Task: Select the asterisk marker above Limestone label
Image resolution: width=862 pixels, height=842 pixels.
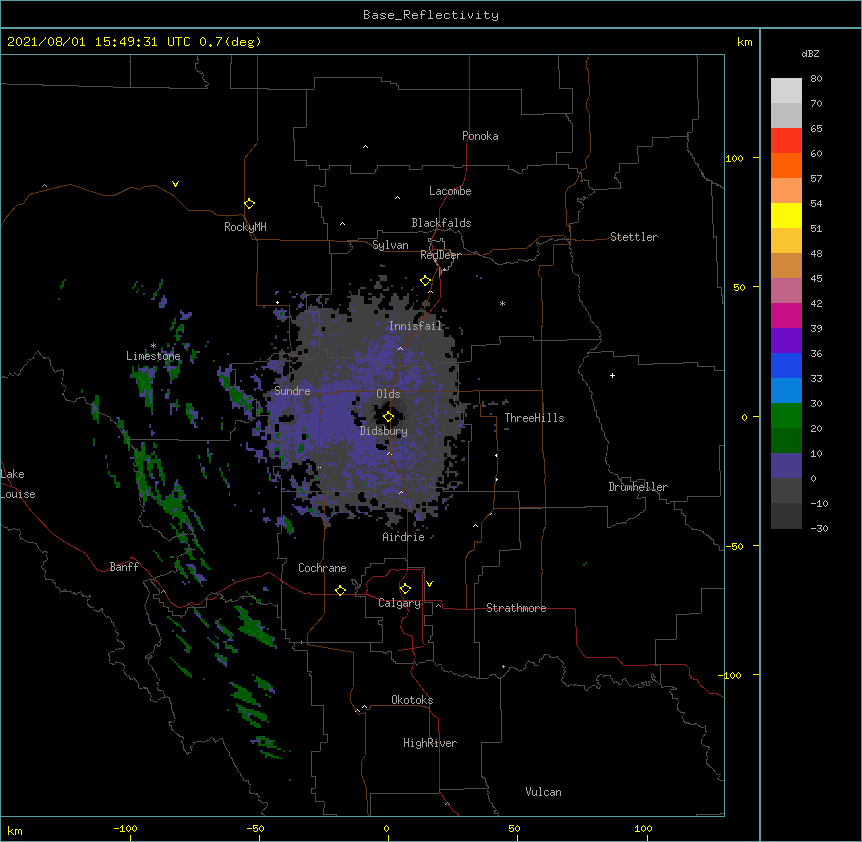Action: tap(153, 346)
